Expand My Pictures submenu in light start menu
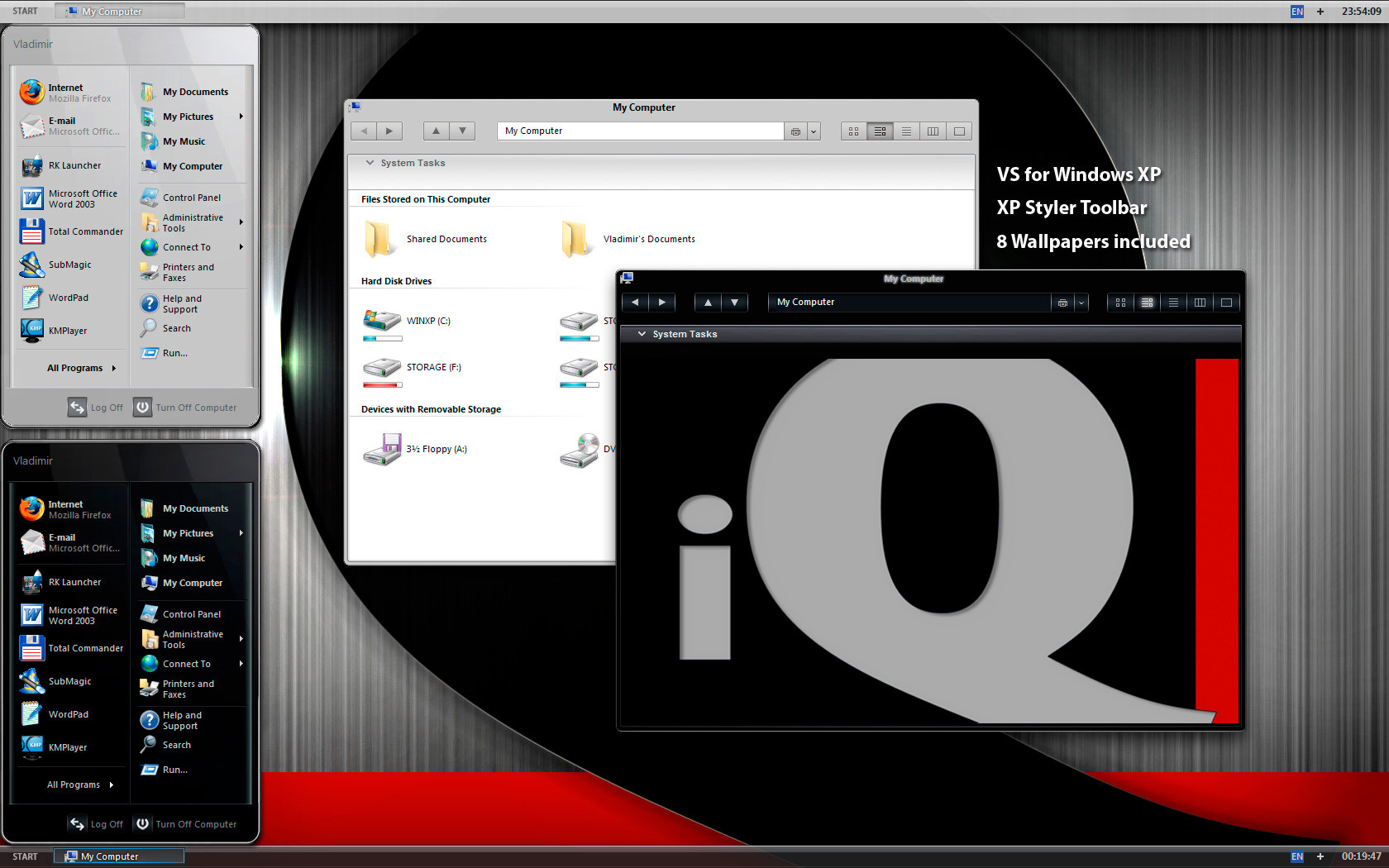Screen dimensions: 1389x868 tap(241, 117)
